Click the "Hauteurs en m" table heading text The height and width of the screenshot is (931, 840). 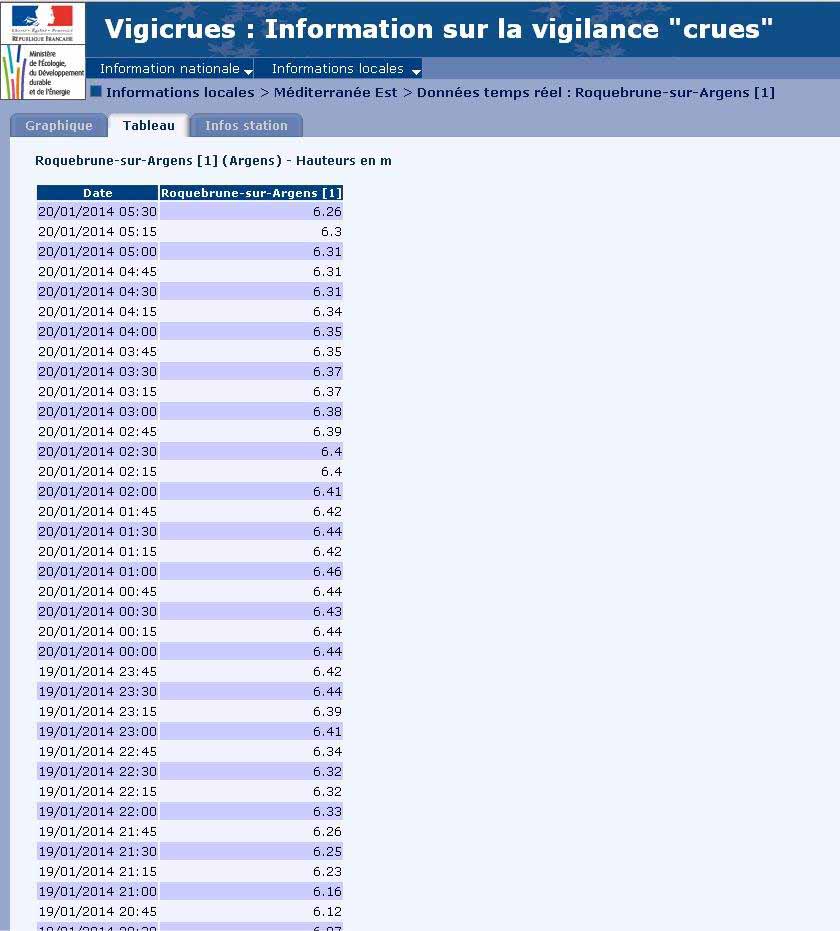(344, 160)
